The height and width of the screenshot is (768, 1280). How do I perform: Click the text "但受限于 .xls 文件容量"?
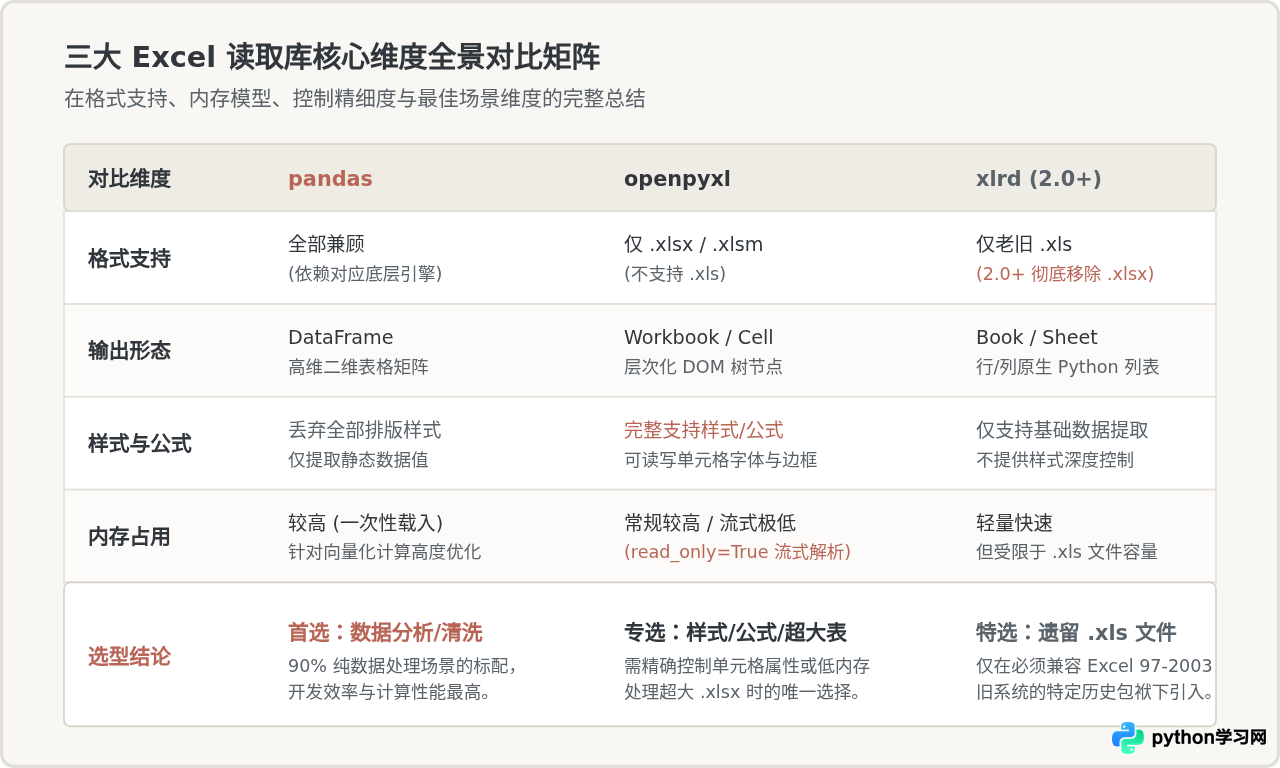click(1067, 552)
